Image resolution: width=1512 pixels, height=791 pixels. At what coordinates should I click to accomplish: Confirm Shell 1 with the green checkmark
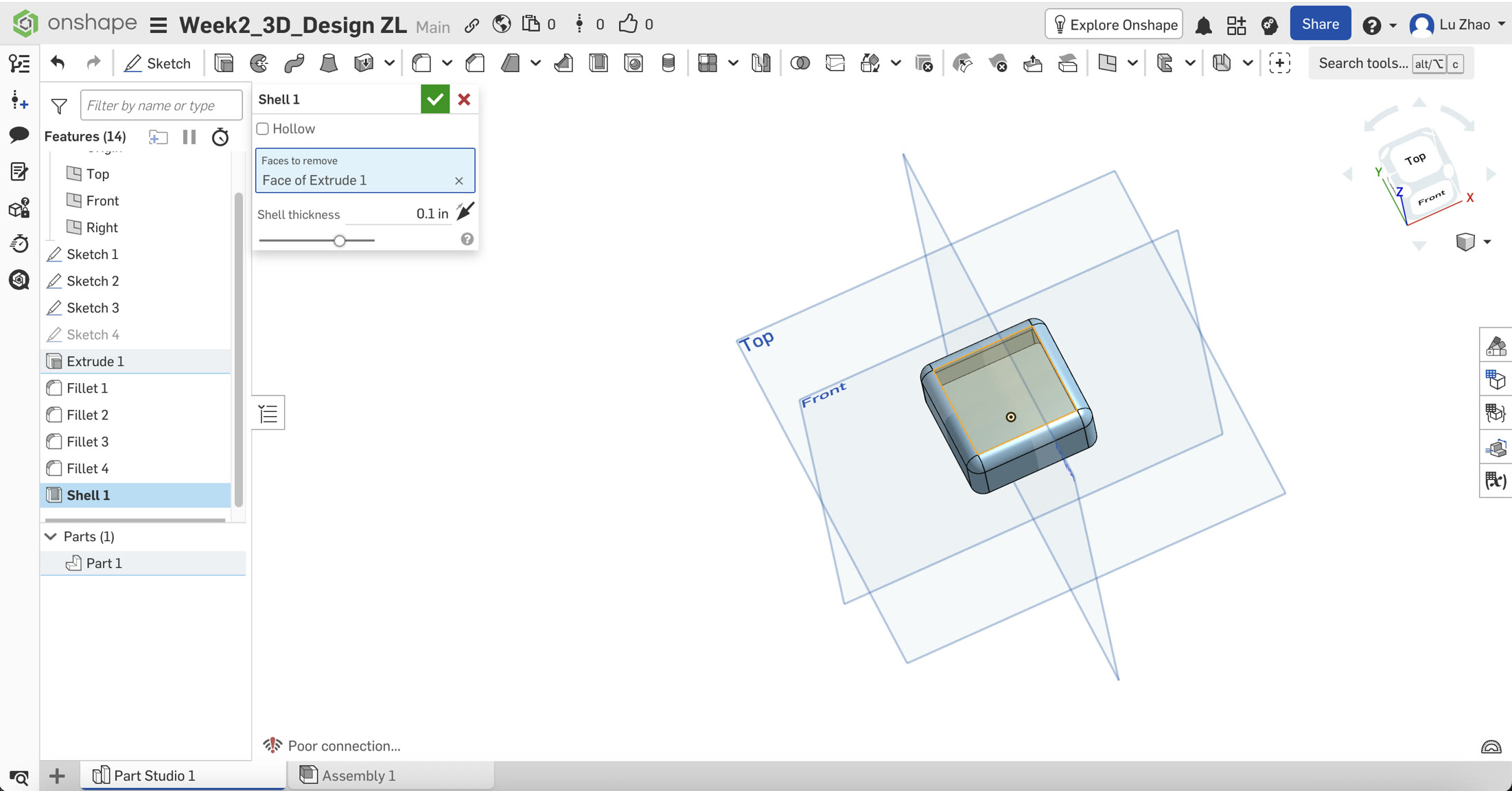tap(434, 99)
